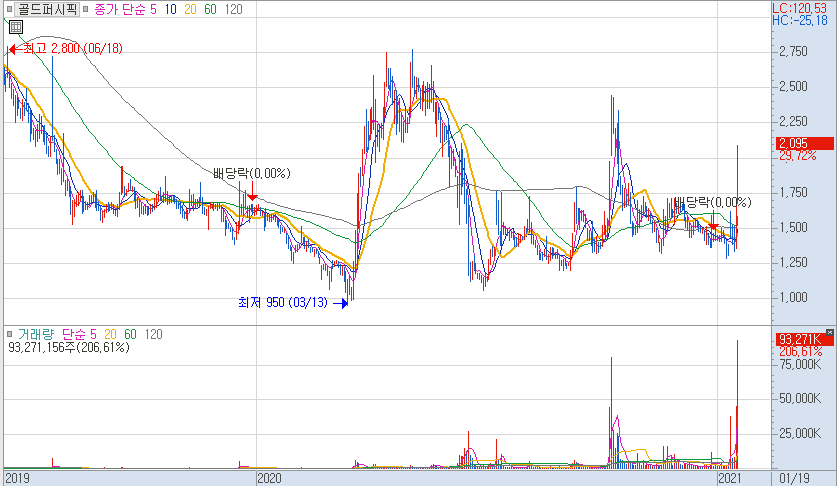Viewport: 837px width, 486px height.
Task: Click the 최고 2,800 (06/18) high marker
Action: pyautogui.click(x=66, y=49)
